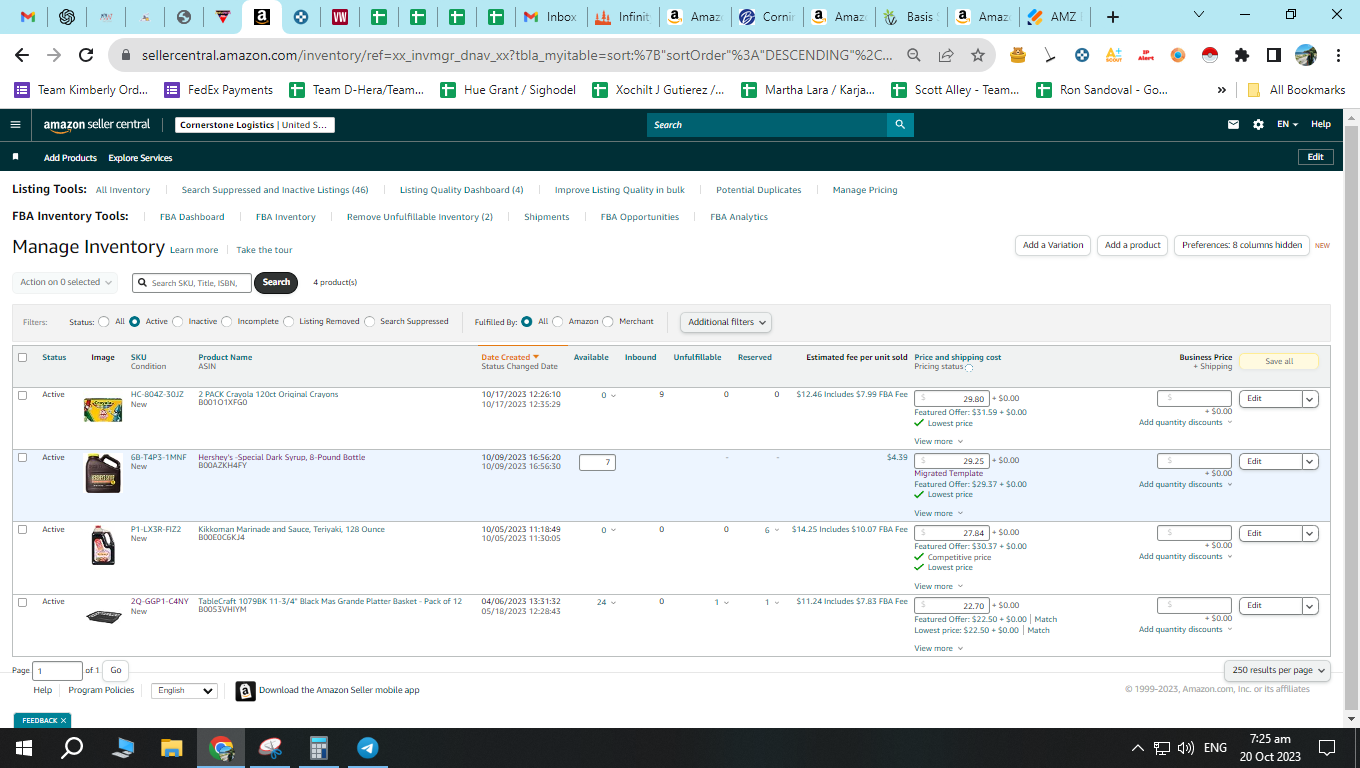The width and height of the screenshot is (1360, 768).
Task: Open Preferences: 8 columns hidden
Action: click(1242, 245)
